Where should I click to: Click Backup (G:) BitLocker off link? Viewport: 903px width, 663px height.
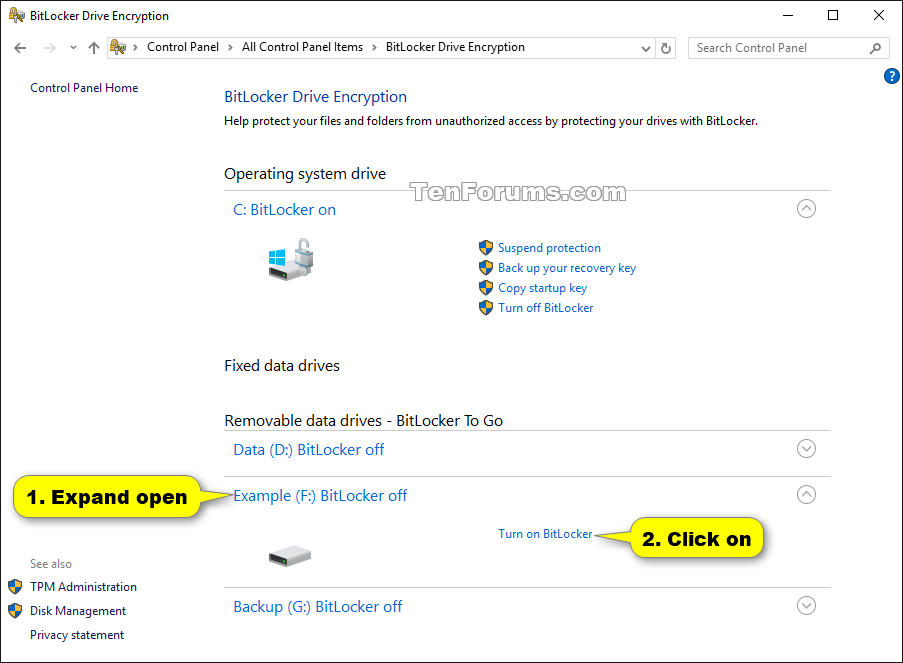317,607
